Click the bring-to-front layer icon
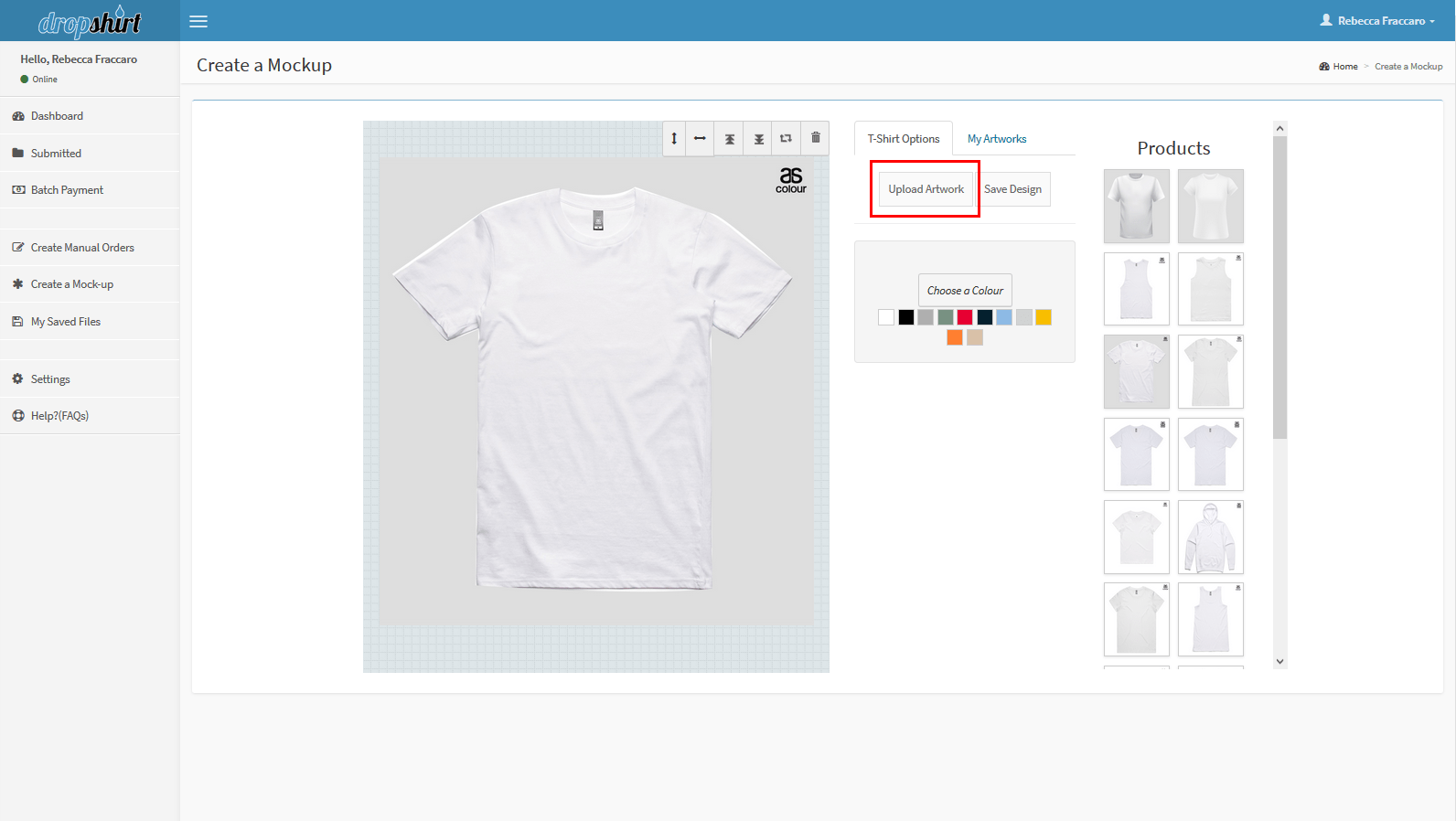 (x=730, y=139)
